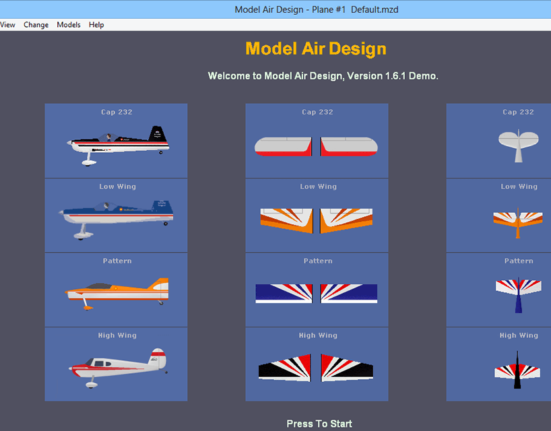
Task: Choose the Pattern blue tail thumbnail
Action: [499, 290]
